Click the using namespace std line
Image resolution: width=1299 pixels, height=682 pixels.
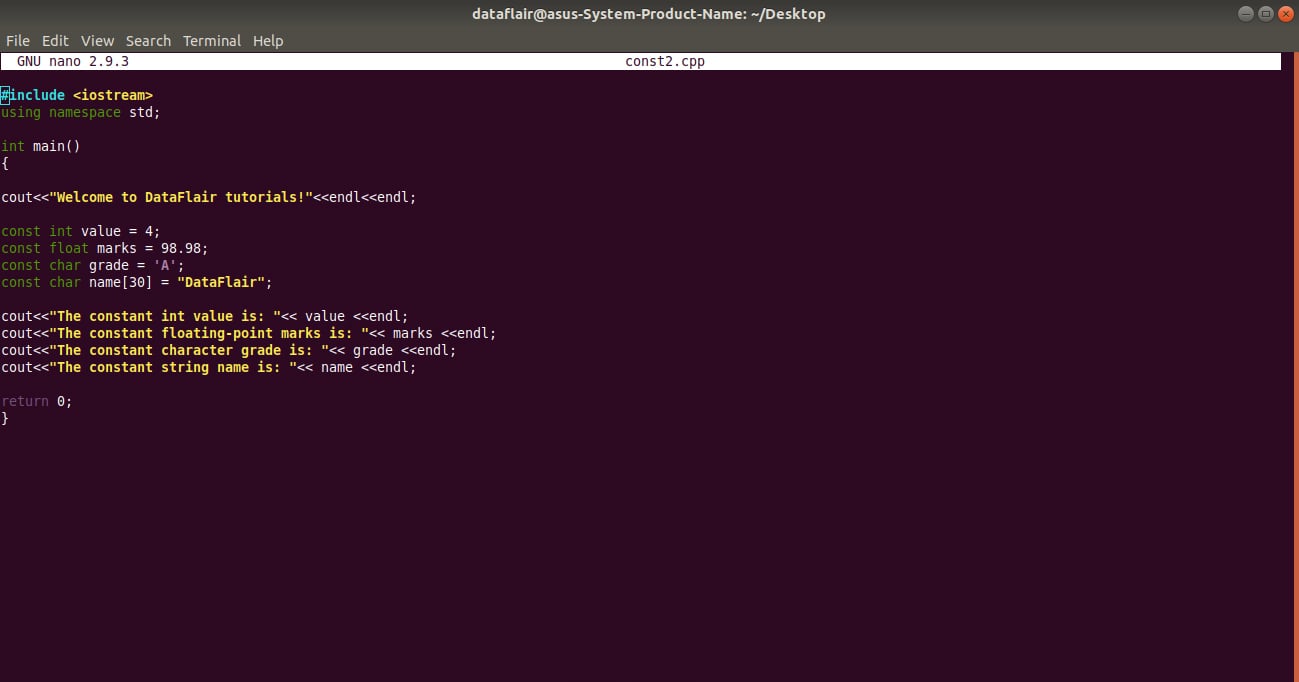80,112
